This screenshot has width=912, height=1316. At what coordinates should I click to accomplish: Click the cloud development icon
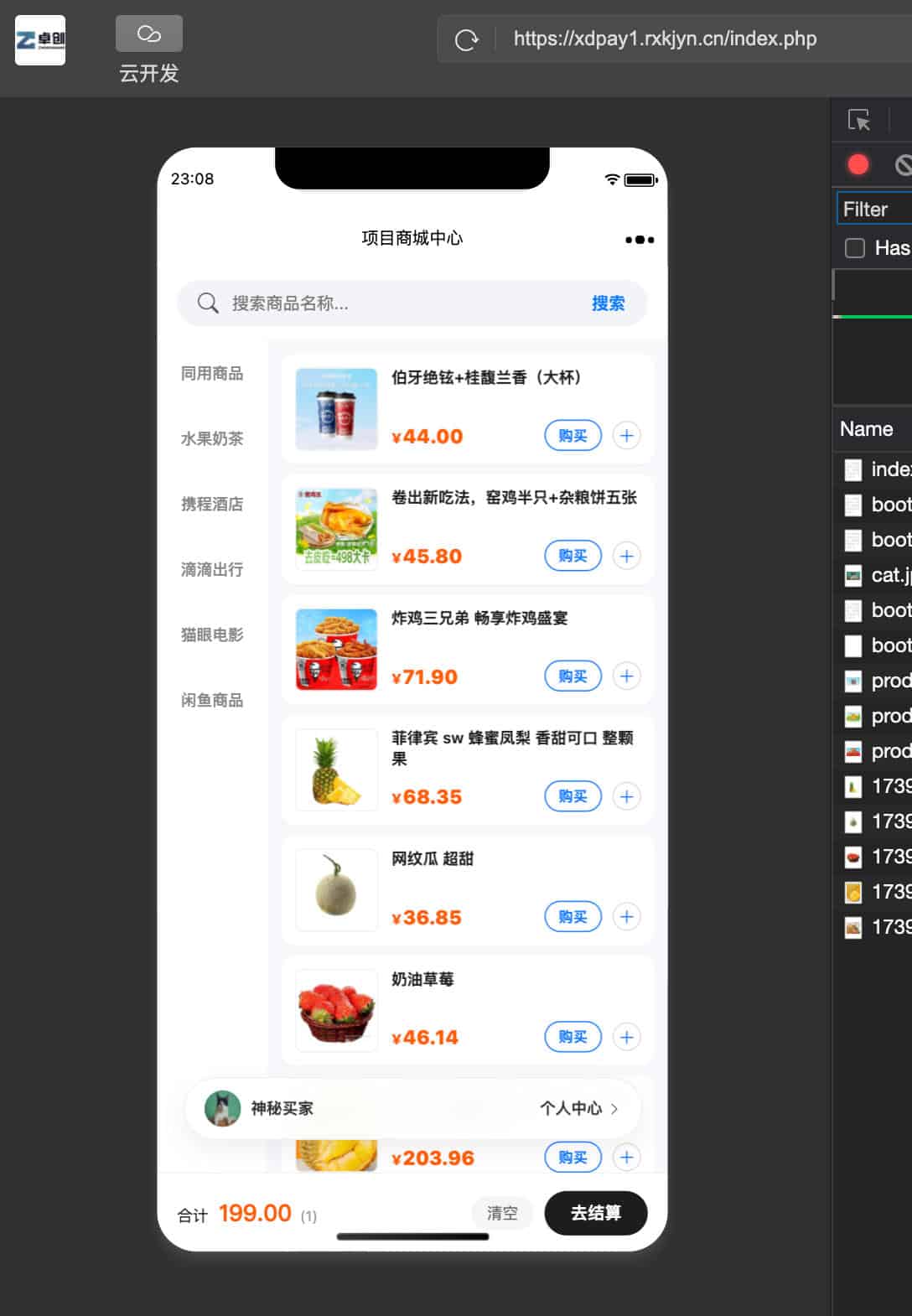[x=148, y=34]
